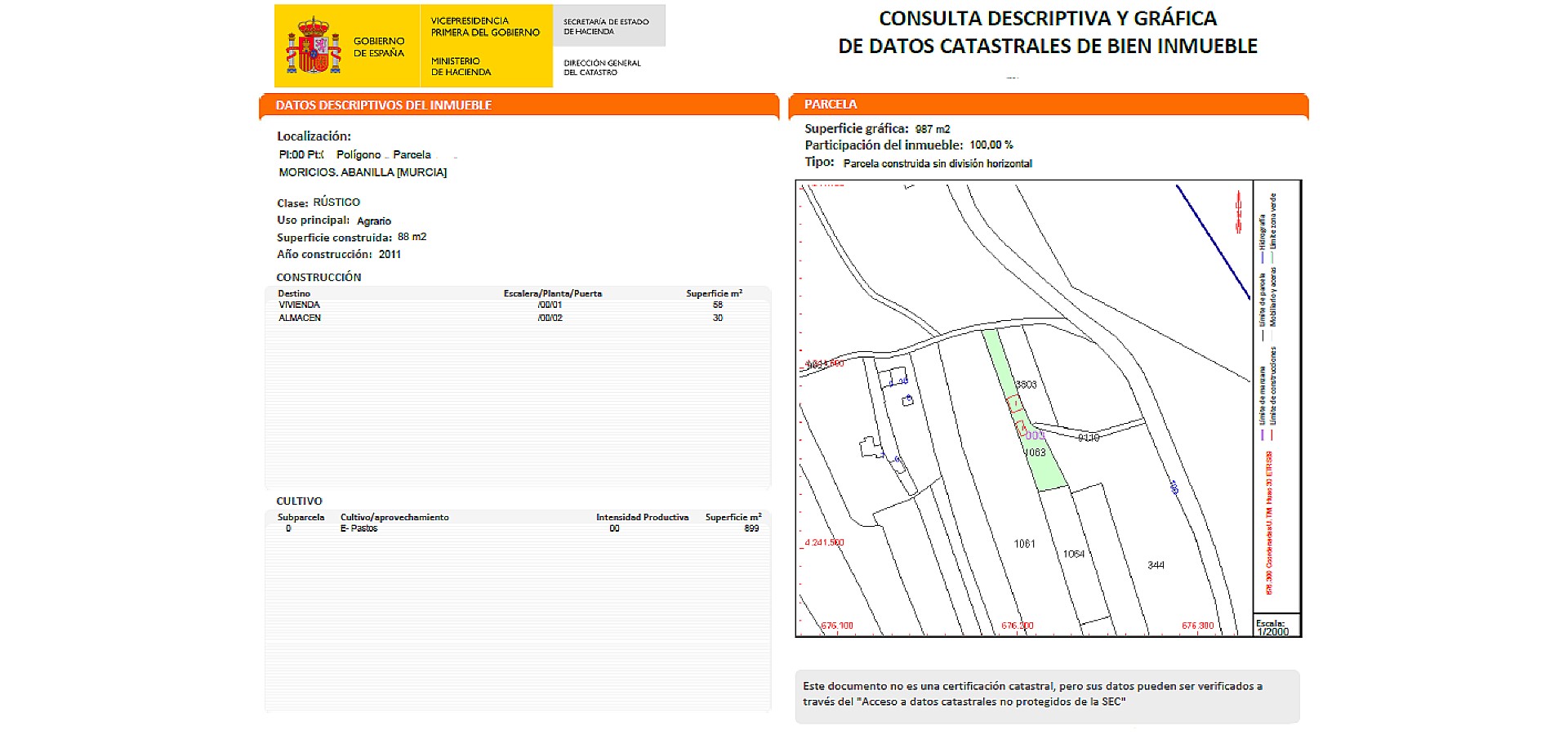
Task: Click the Año construcción 2011 value
Action: pyautogui.click(x=390, y=254)
